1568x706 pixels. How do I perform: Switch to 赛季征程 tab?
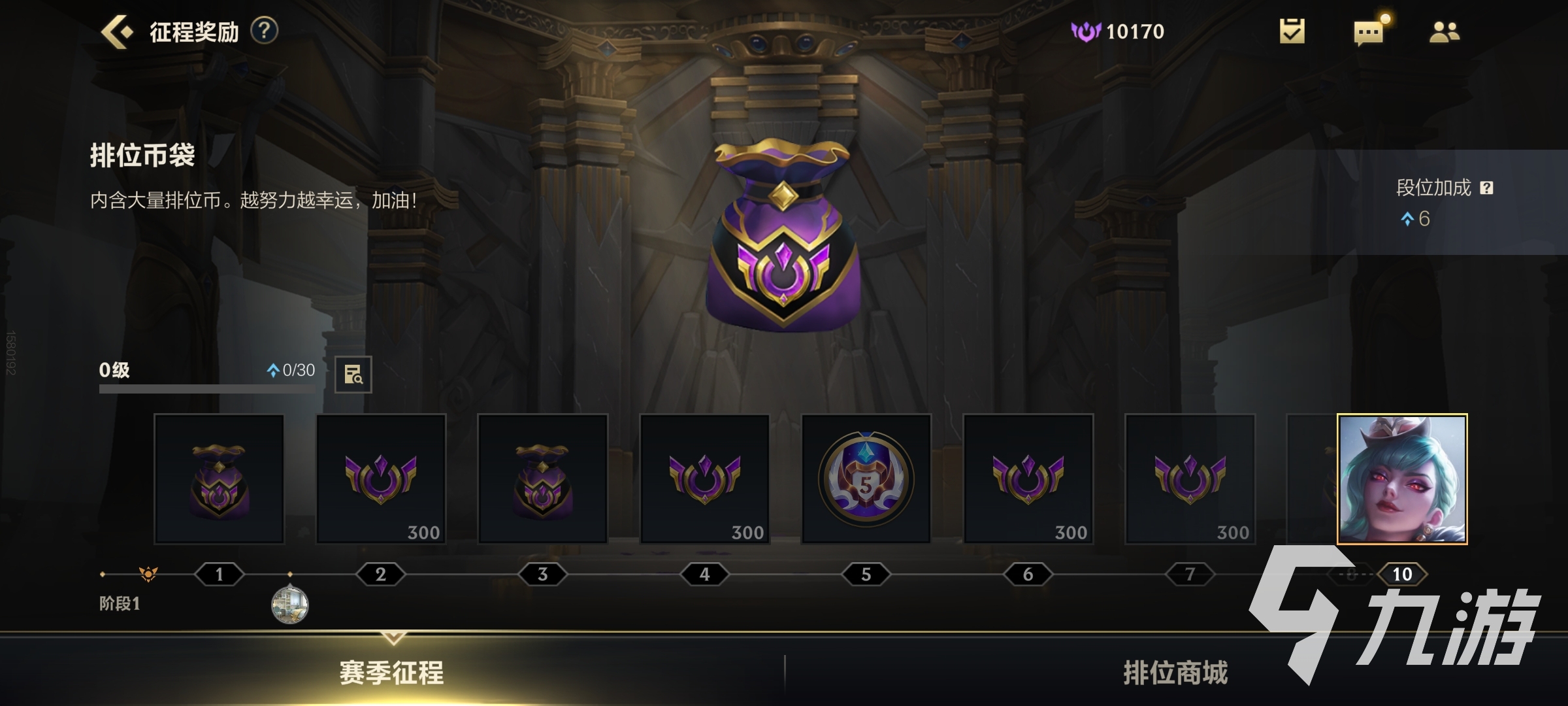coord(391,673)
